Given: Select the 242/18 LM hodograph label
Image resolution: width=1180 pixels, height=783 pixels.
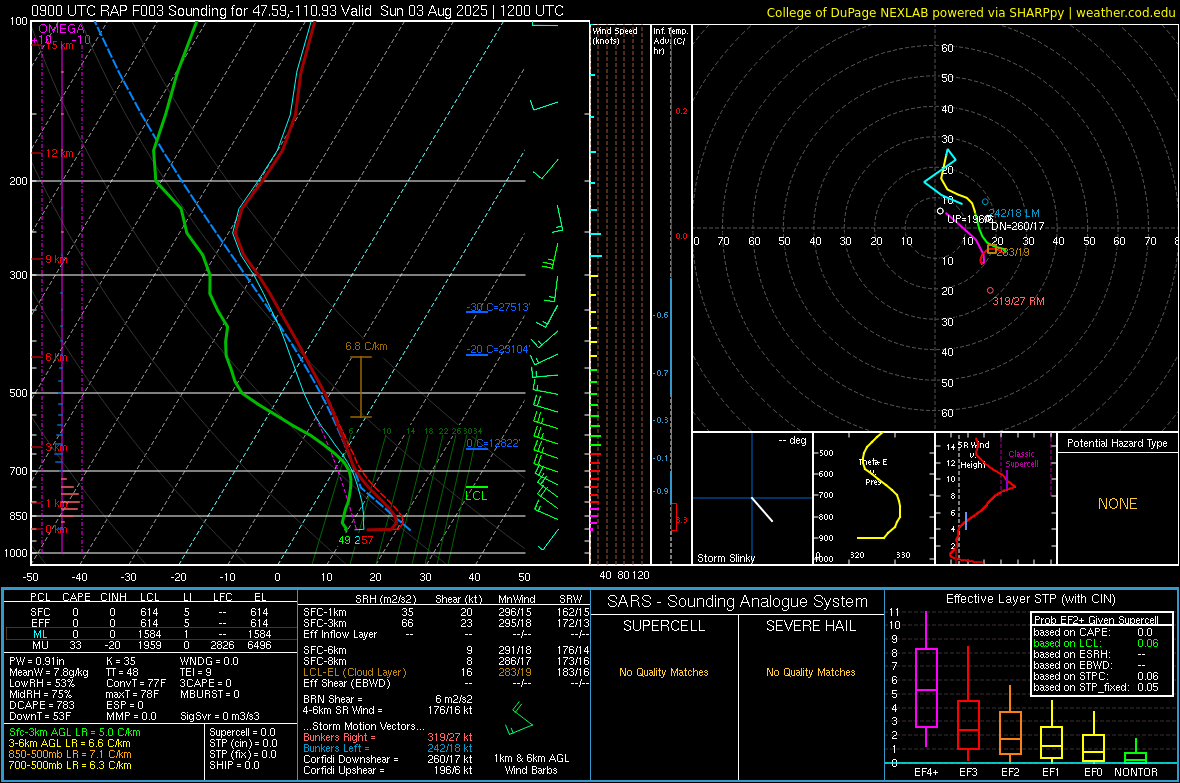Looking at the screenshot, I should pos(1014,213).
